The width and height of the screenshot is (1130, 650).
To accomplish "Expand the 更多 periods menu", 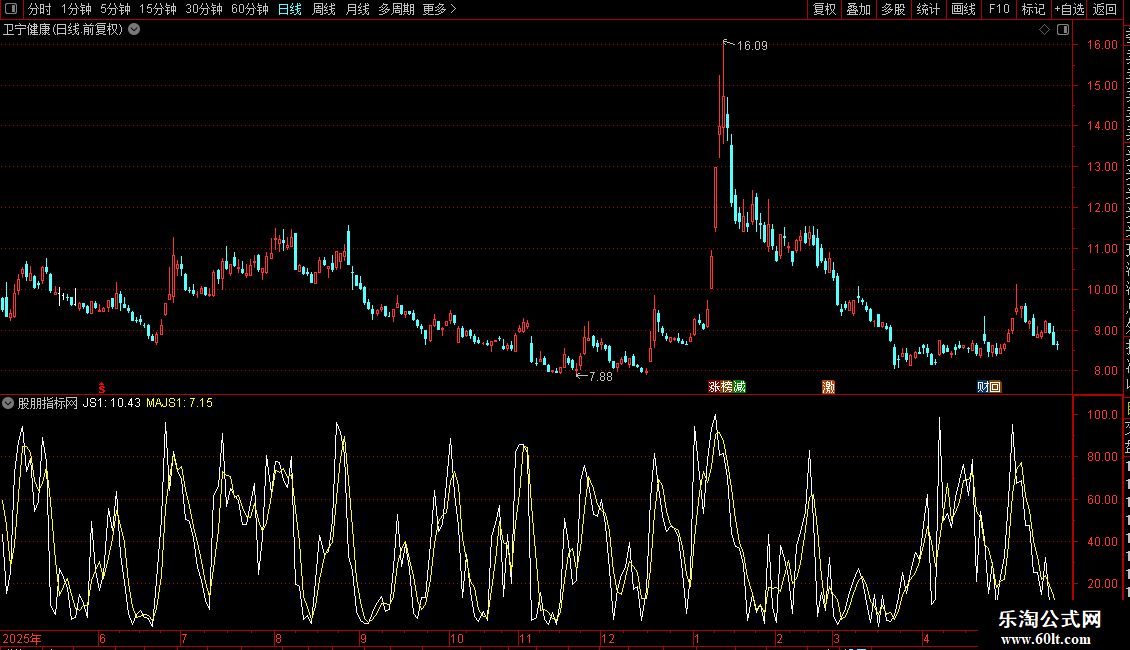I will tap(440, 9).
